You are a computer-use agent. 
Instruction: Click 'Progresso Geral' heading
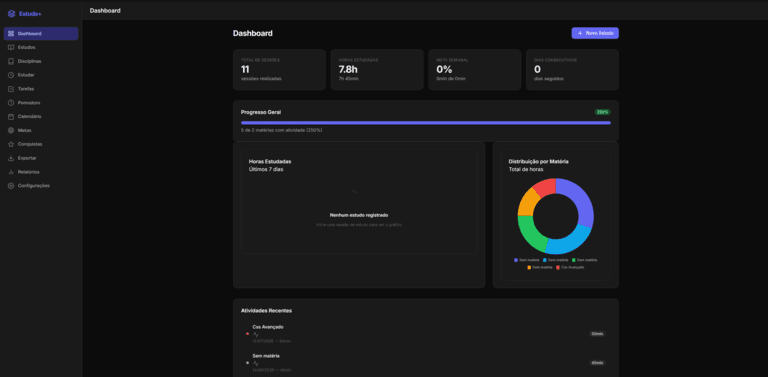coord(261,112)
